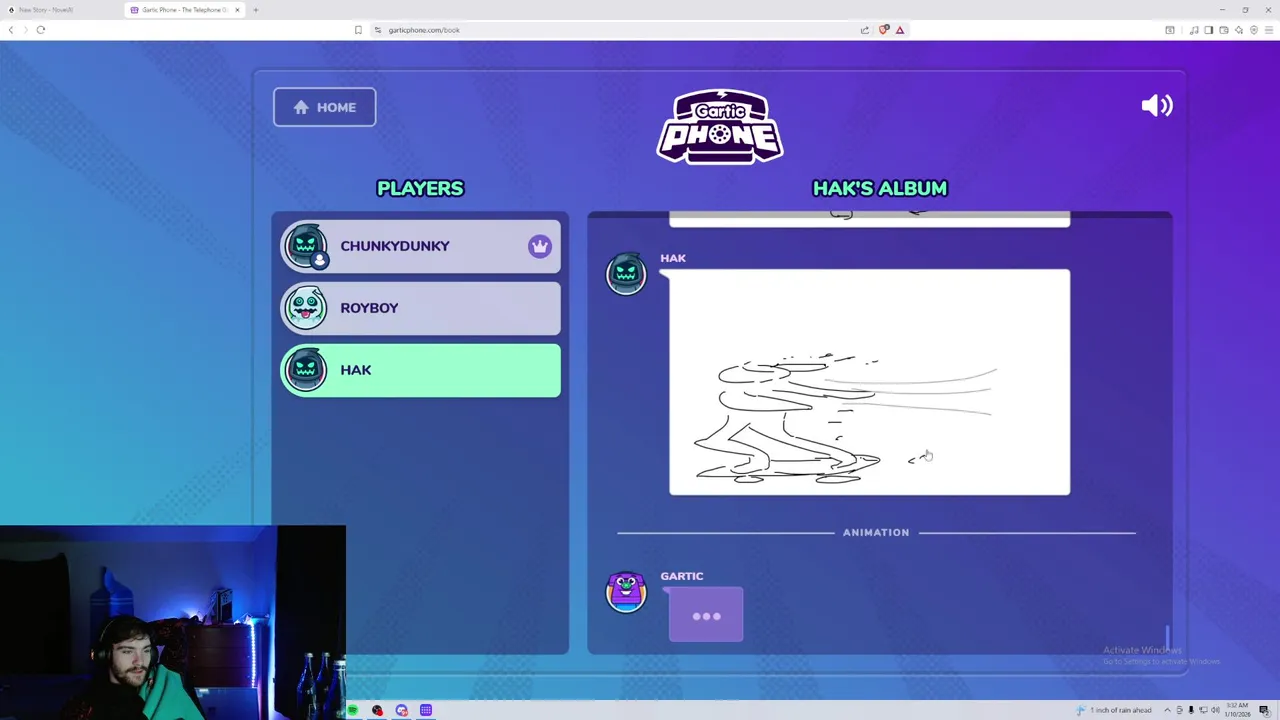The image size is (1280, 720).
Task: Switch to the New Story browser tab
Action: coord(60,10)
